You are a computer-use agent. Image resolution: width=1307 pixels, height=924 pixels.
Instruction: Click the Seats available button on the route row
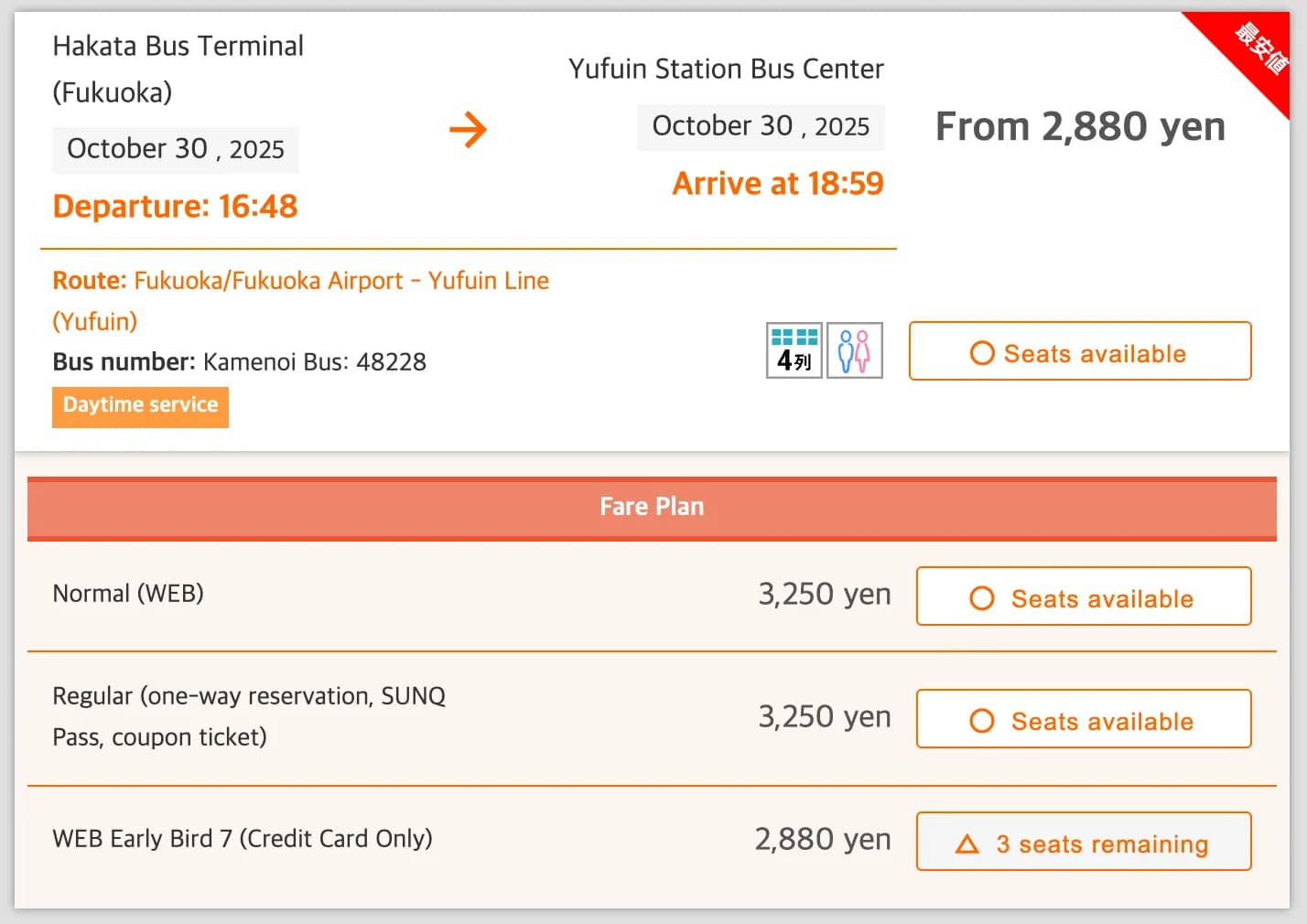point(1080,351)
